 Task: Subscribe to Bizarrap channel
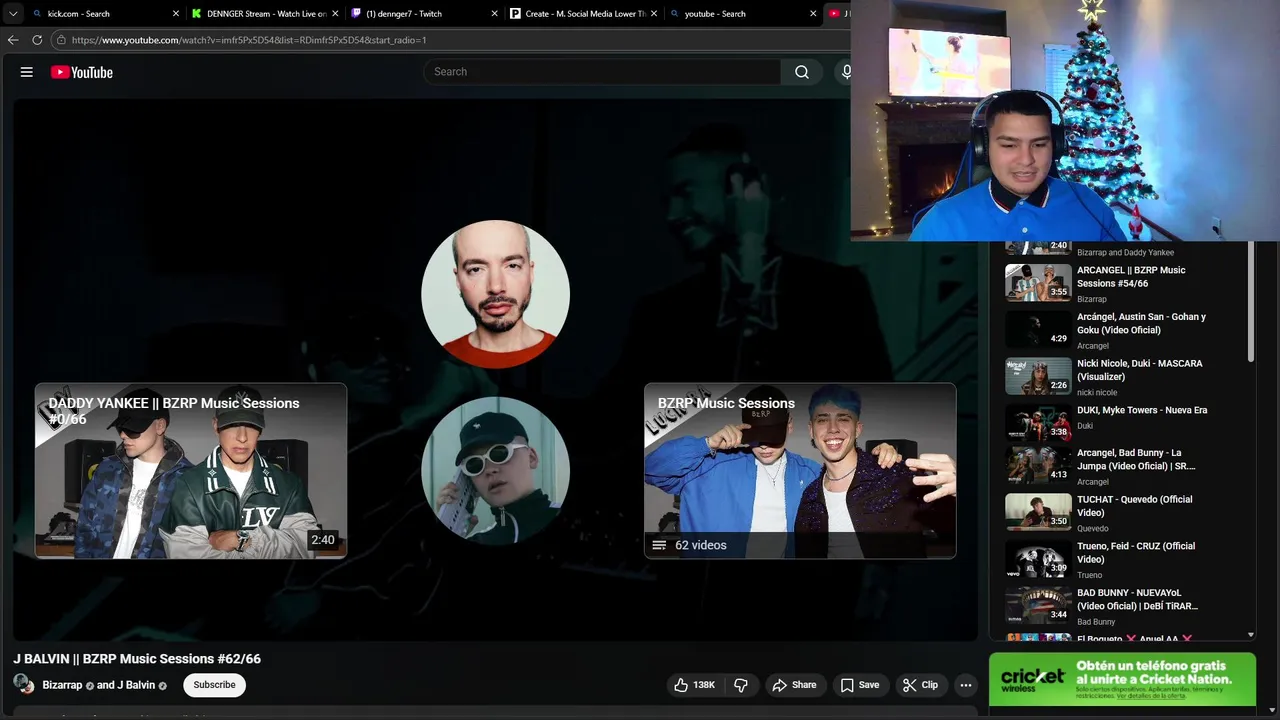pyautogui.click(x=214, y=685)
